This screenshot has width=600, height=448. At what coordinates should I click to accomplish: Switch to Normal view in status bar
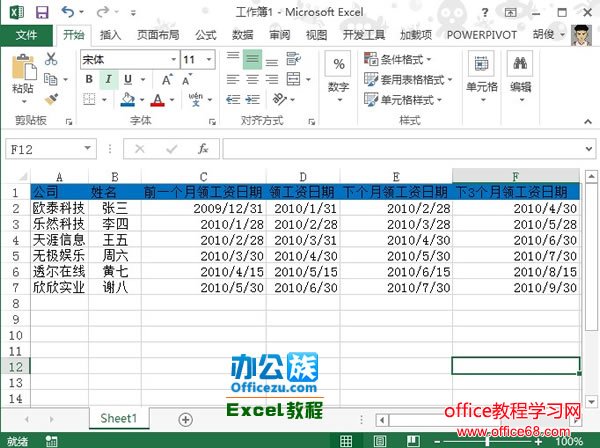click(346, 441)
